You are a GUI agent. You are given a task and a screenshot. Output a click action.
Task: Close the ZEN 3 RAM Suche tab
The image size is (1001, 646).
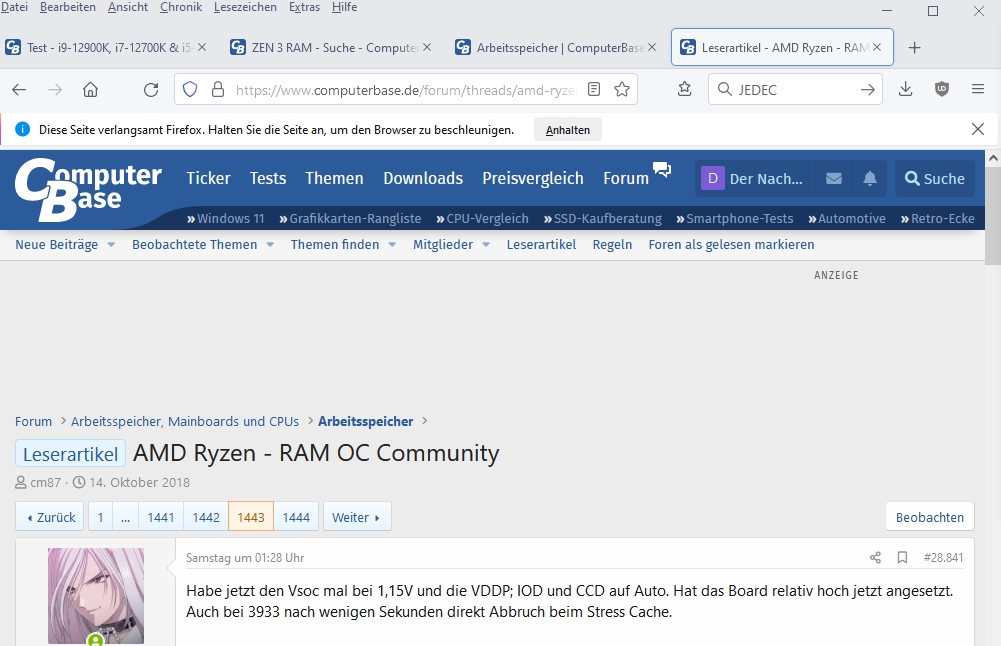pos(427,47)
